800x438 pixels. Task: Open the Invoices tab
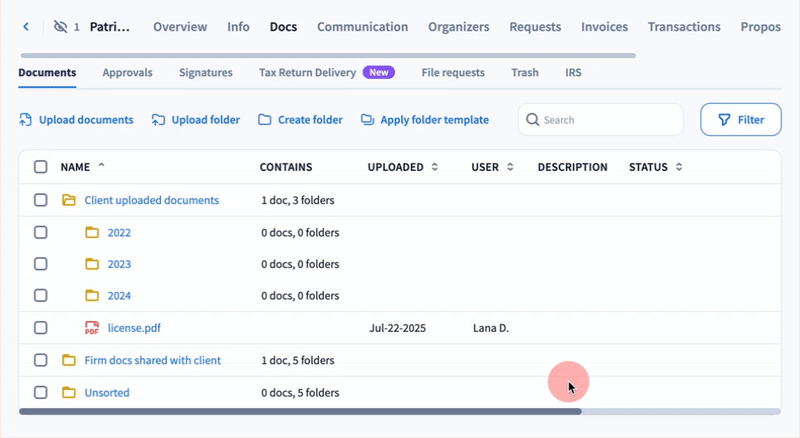[x=604, y=27]
